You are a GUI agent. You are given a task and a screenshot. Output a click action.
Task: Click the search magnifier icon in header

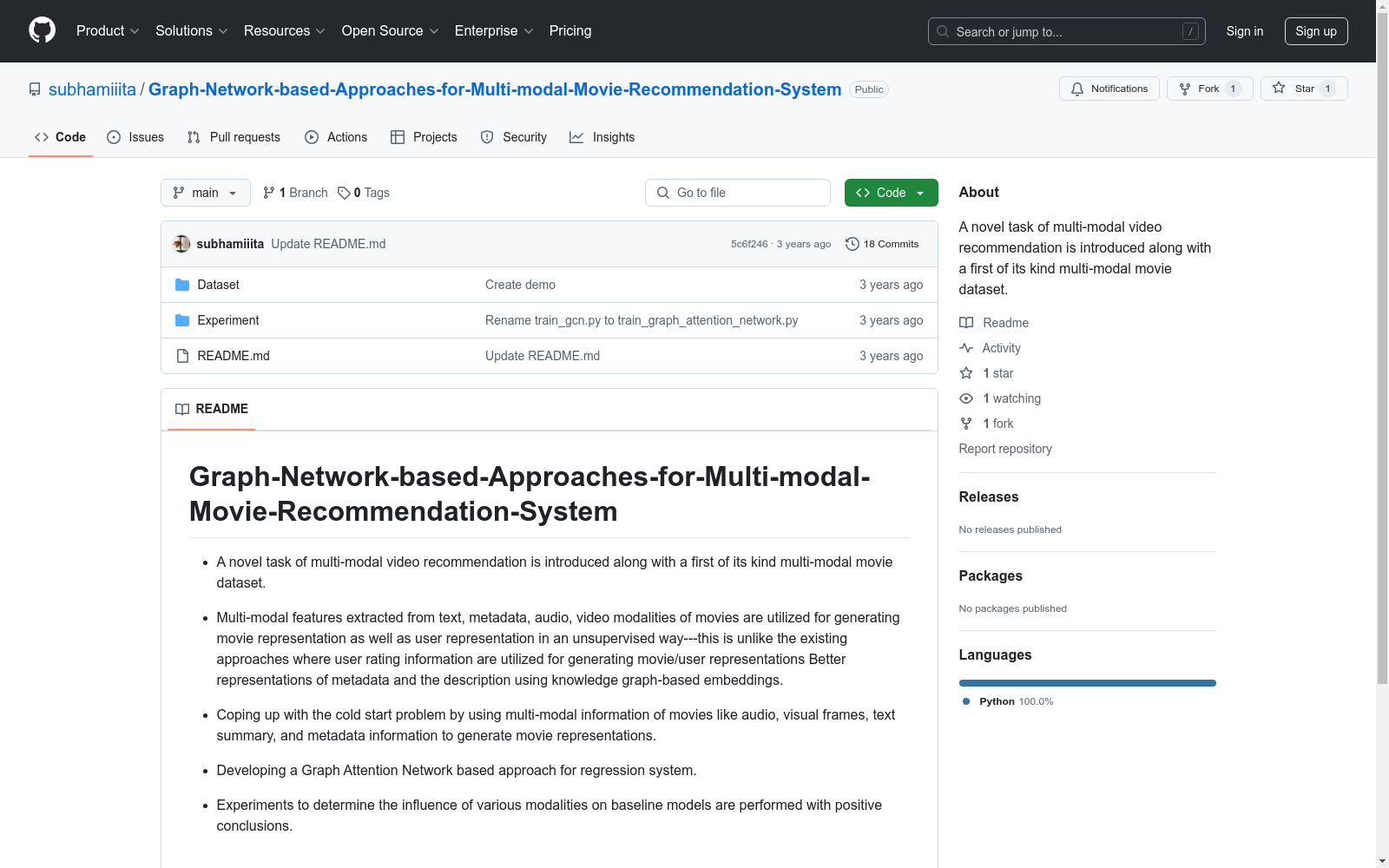pyautogui.click(x=943, y=31)
